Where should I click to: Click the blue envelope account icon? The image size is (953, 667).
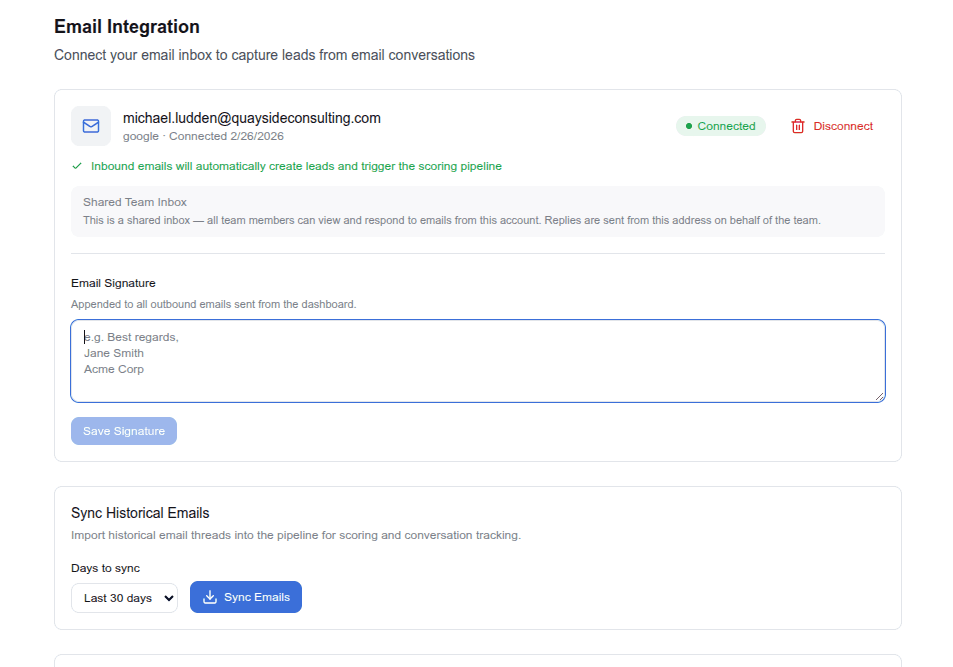click(90, 126)
